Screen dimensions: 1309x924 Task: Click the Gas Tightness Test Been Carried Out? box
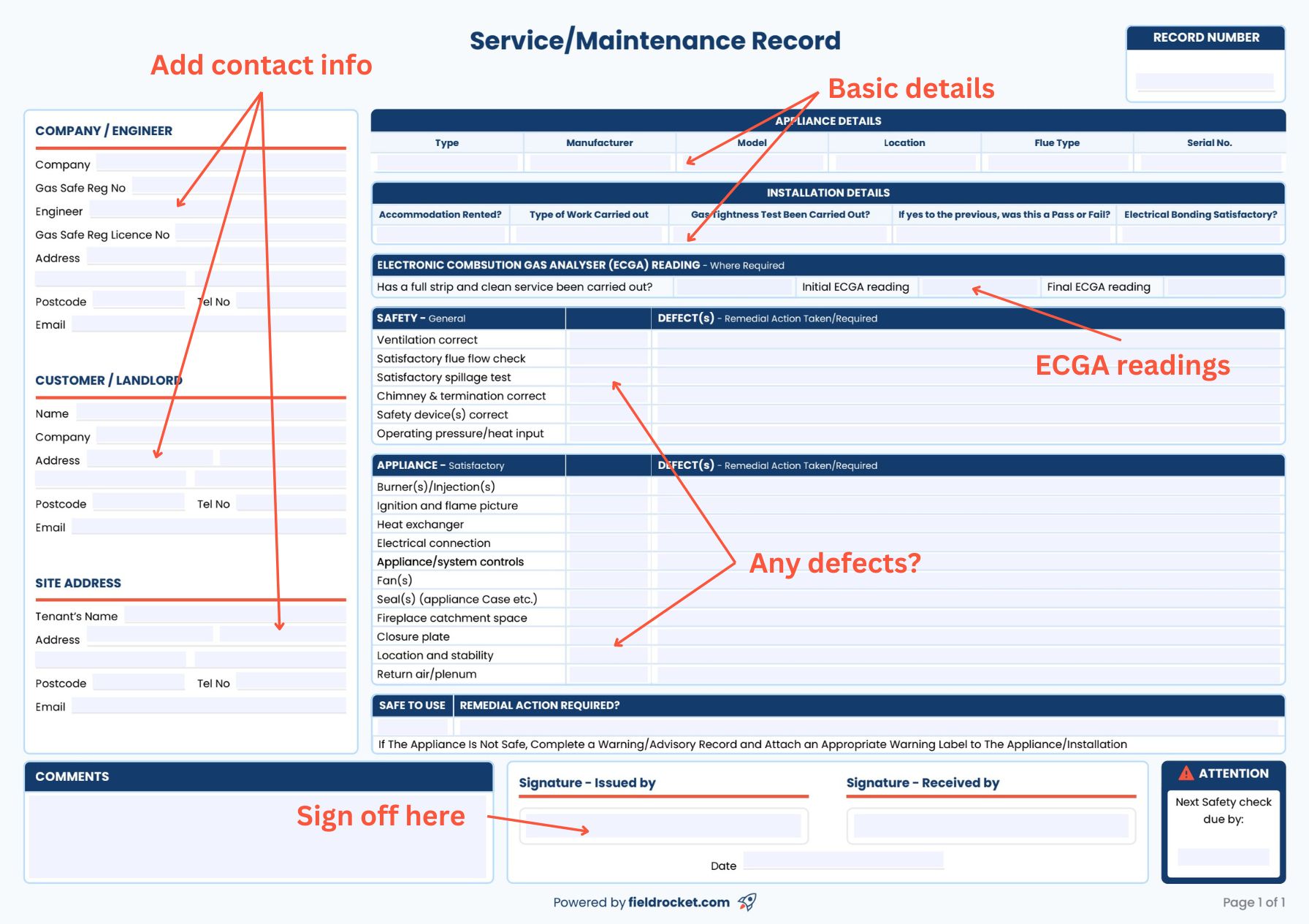click(779, 234)
